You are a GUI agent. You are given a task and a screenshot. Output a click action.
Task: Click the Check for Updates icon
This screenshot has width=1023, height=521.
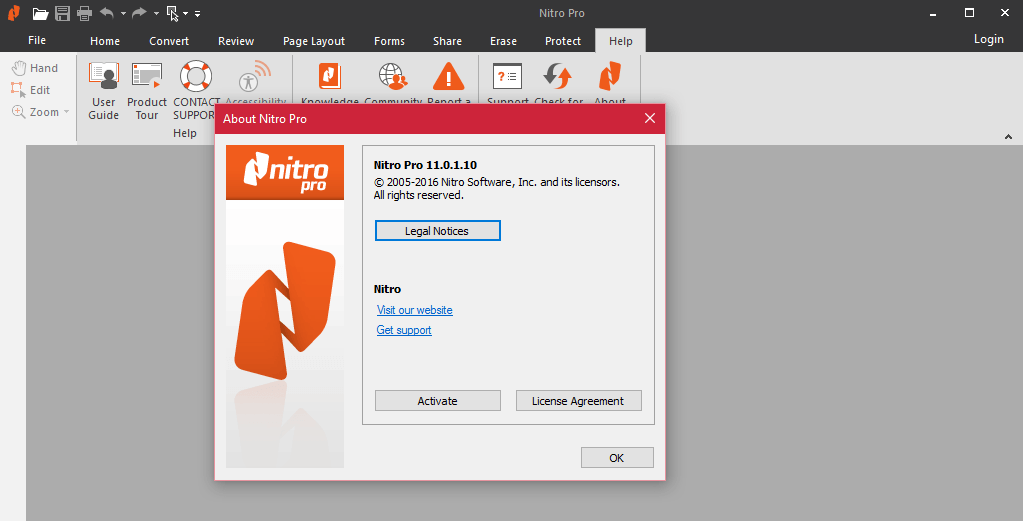click(558, 78)
